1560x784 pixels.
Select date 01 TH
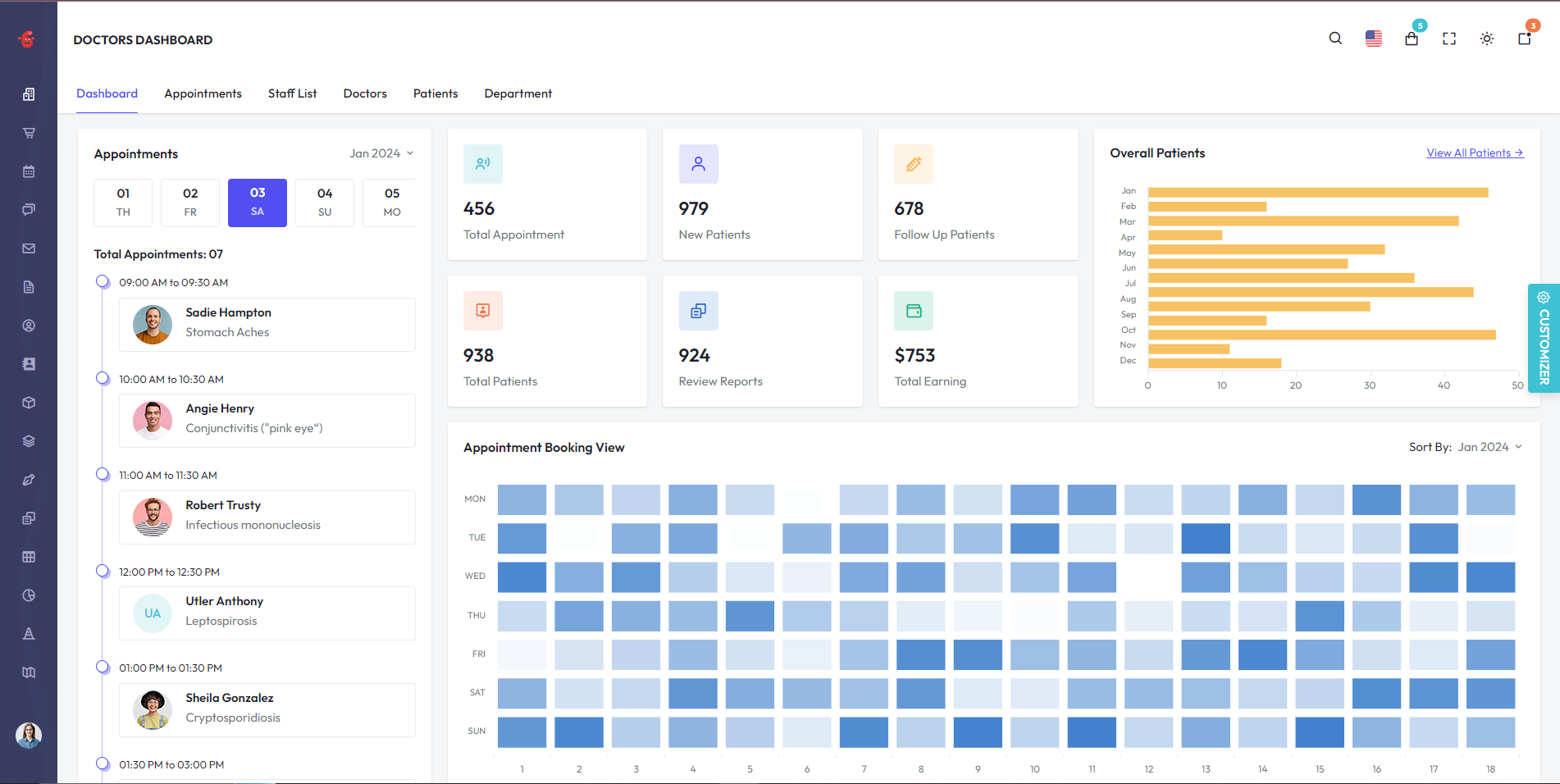point(123,203)
